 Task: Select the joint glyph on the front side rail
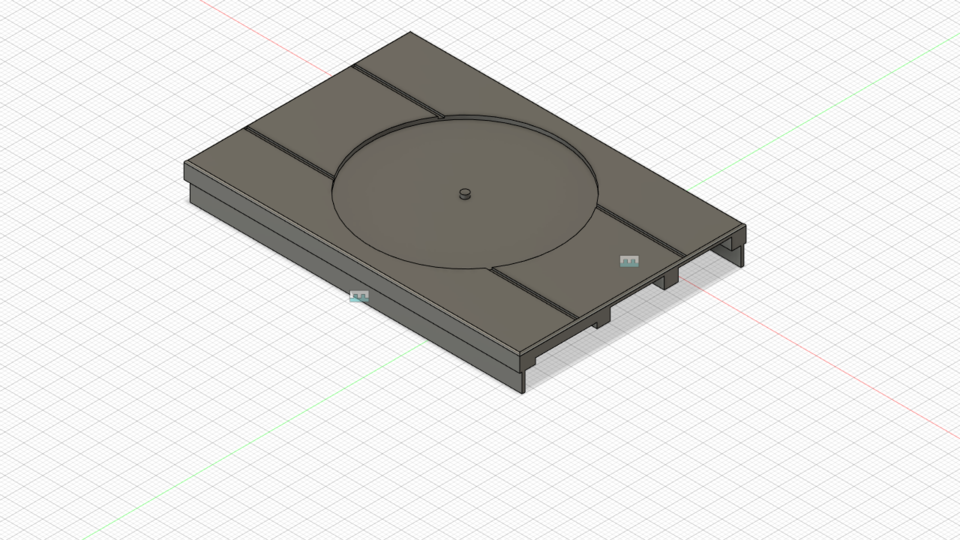pos(359,296)
